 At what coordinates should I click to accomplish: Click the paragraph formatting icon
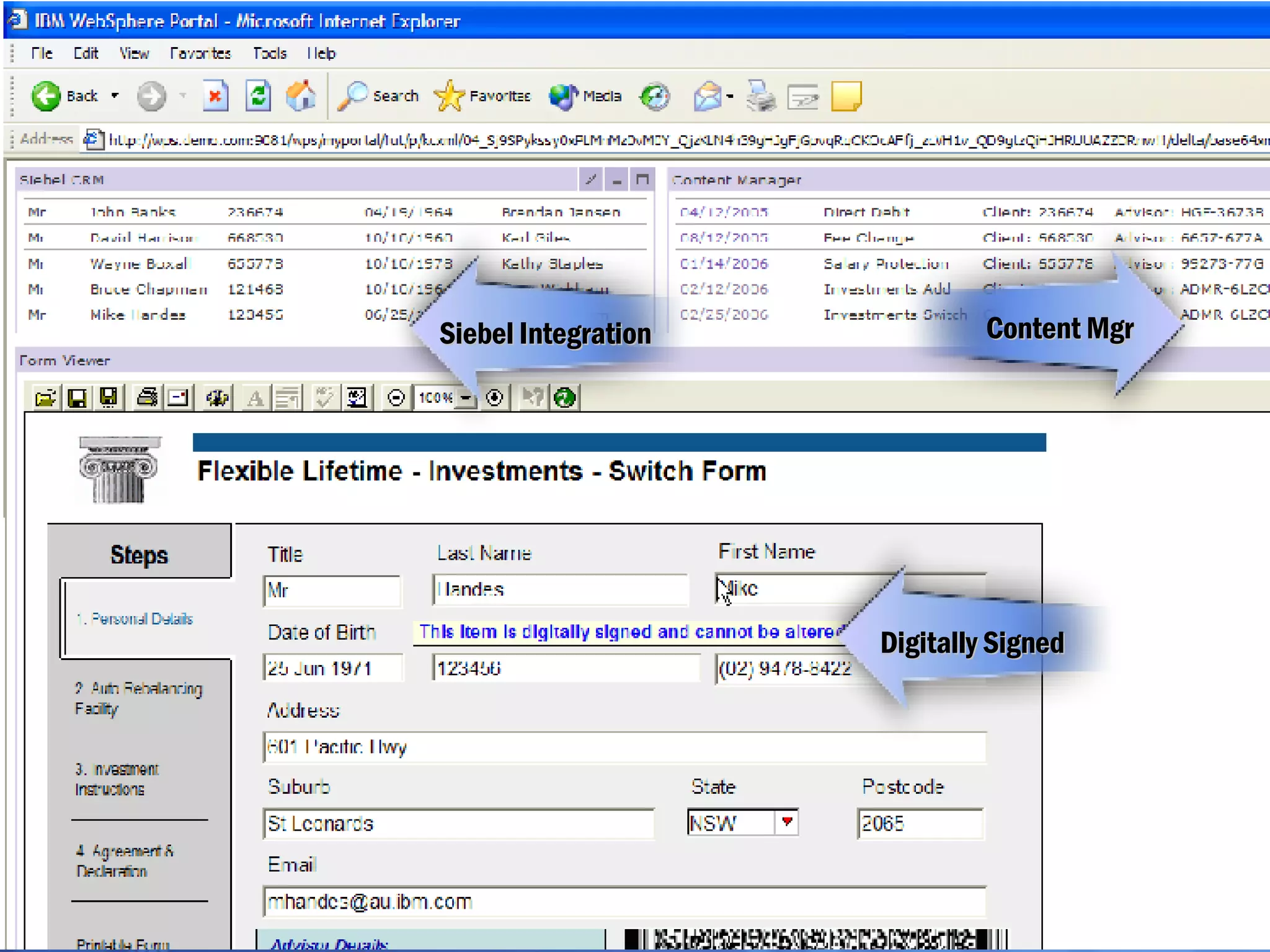(x=287, y=397)
